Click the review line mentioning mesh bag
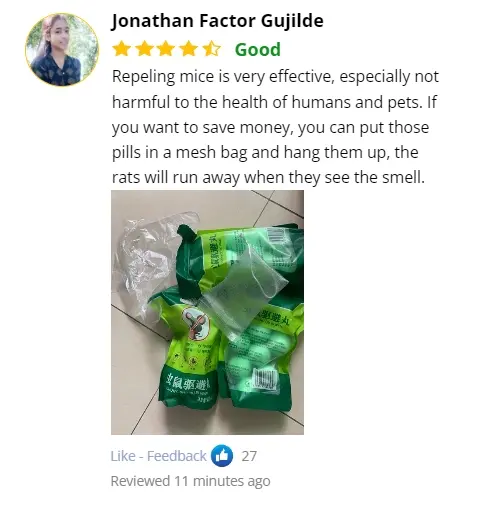This screenshot has width=499, height=507. click(x=265, y=153)
